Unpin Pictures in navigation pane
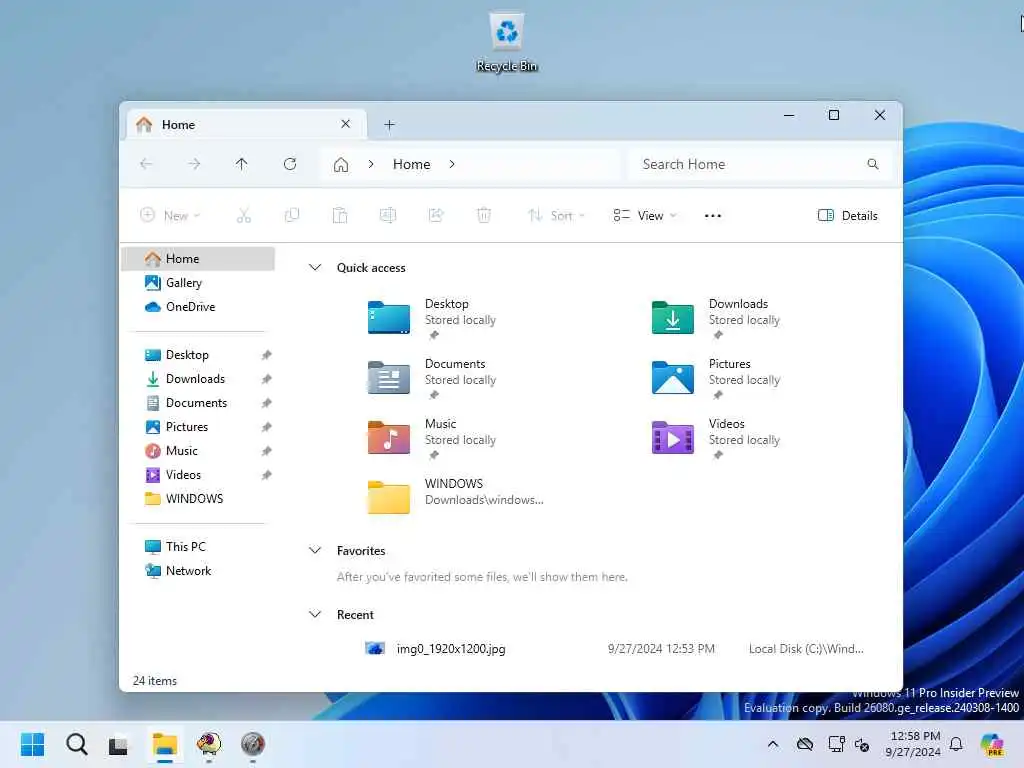The height and width of the screenshot is (768, 1024). [x=266, y=427]
